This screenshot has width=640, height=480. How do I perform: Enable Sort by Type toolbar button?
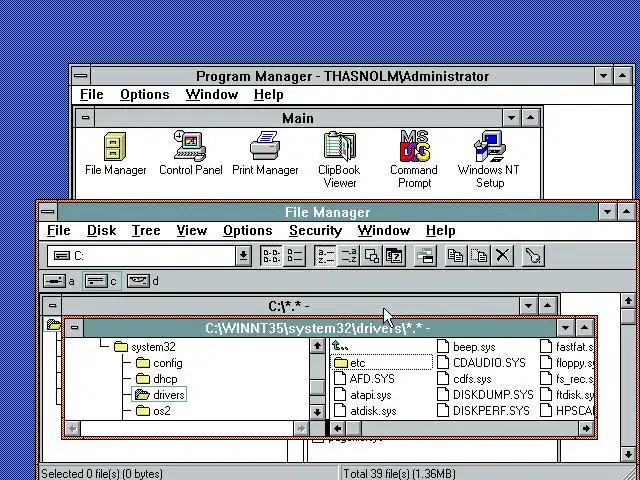coord(349,256)
